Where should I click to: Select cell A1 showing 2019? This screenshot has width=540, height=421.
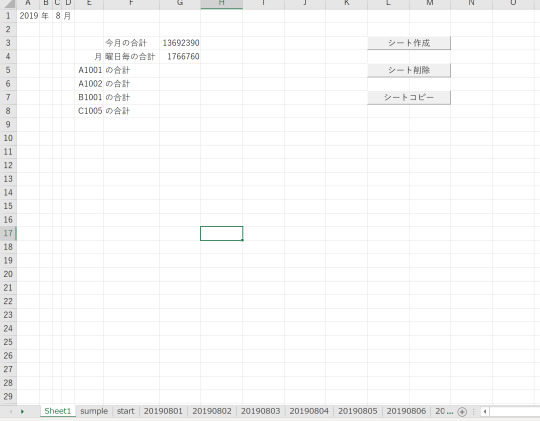point(28,16)
